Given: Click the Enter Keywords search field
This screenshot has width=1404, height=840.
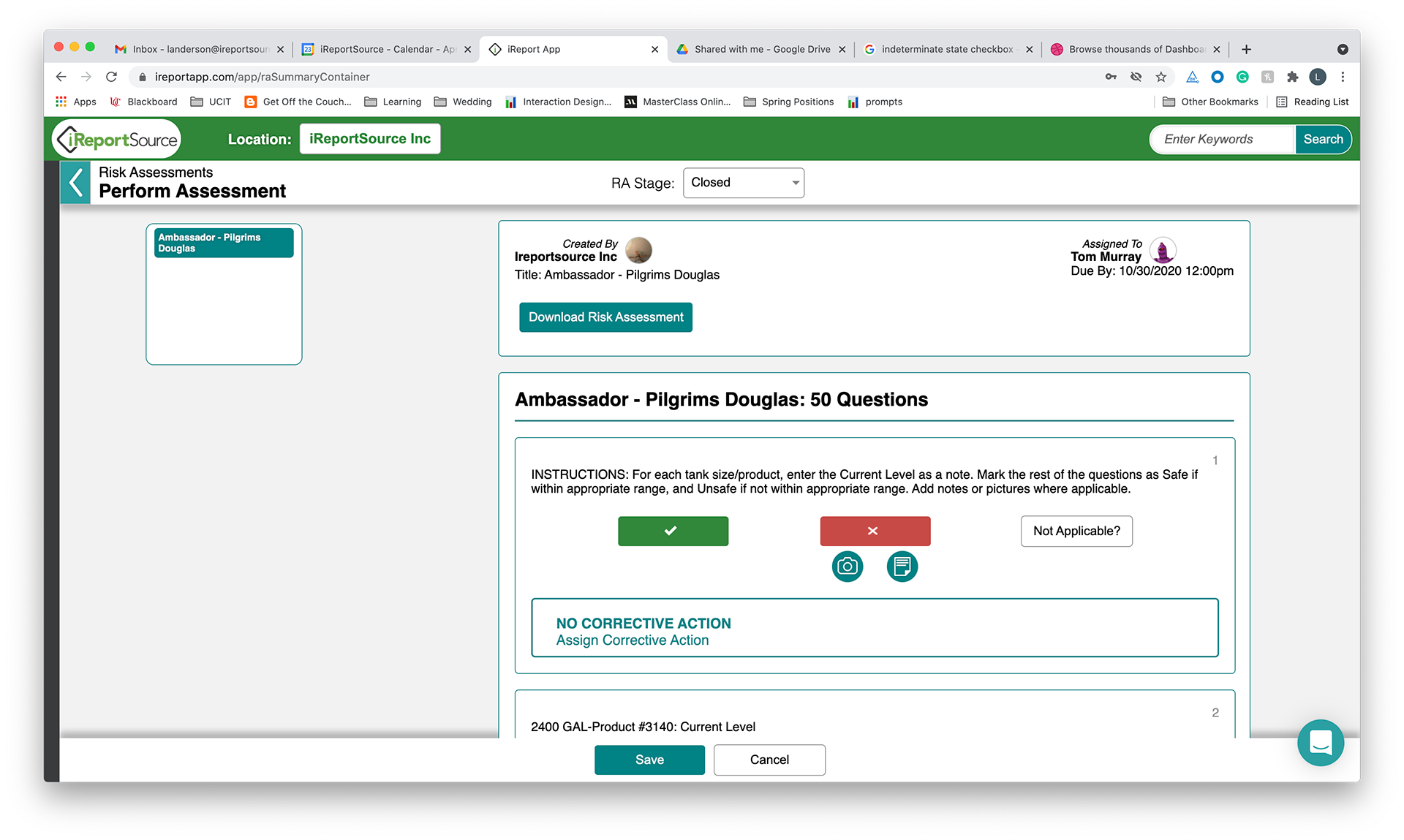Looking at the screenshot, I should [x=1223, y=139].
